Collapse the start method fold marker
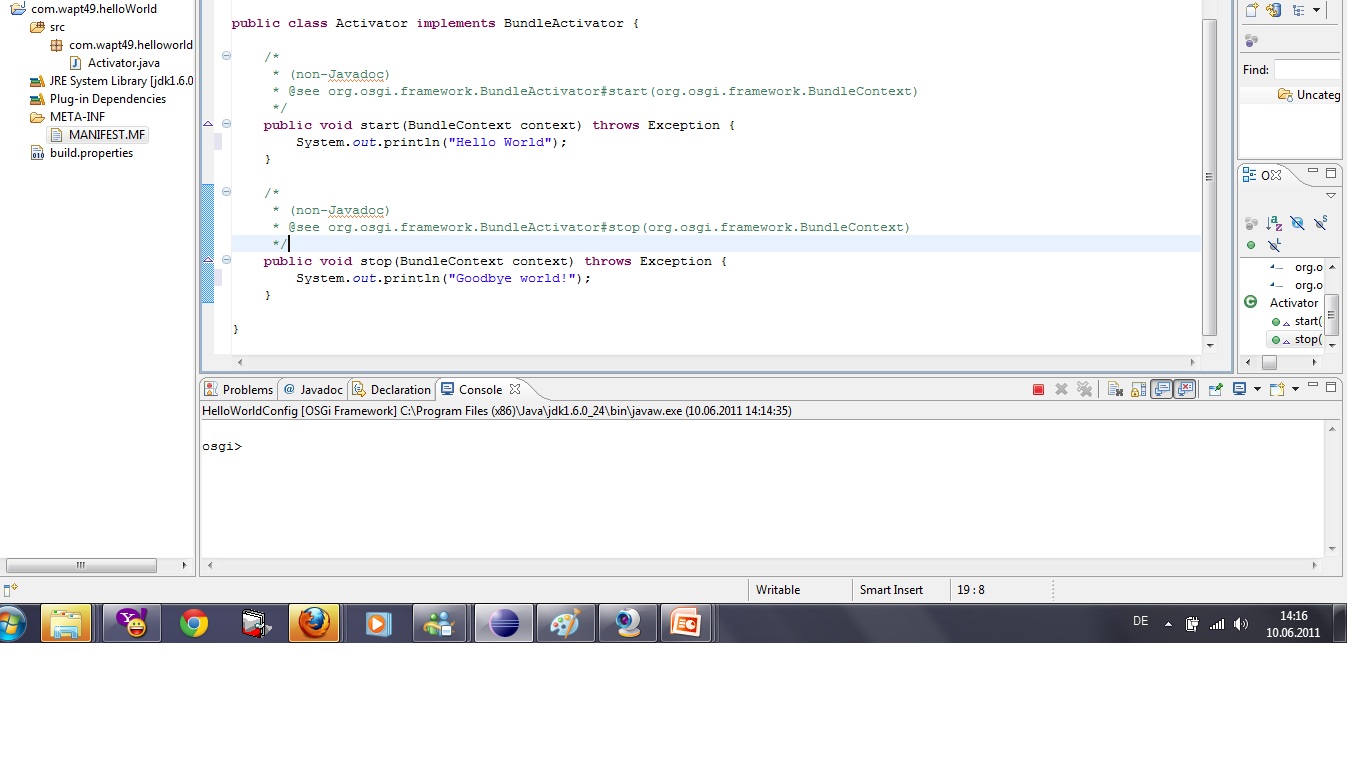Image resolution: width=1366 pixels, height=768 pixels. click(x=226, y=124)
